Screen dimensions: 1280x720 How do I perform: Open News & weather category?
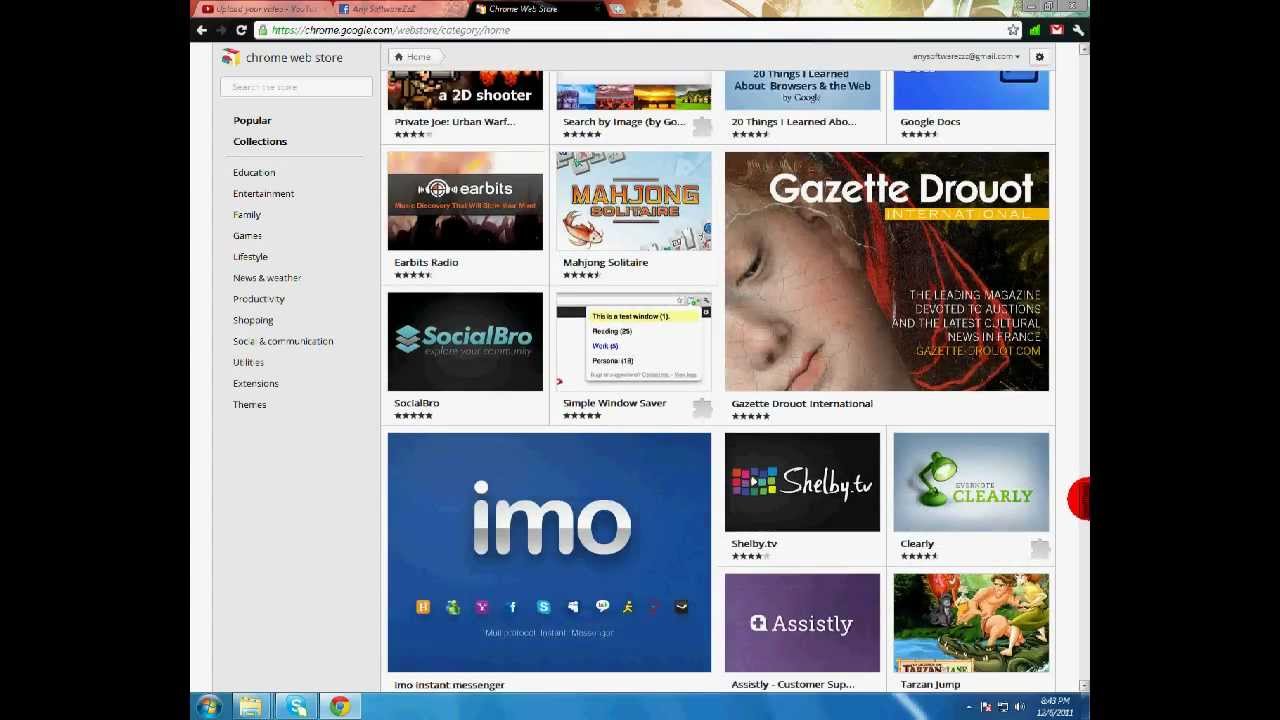click(267, 278)
